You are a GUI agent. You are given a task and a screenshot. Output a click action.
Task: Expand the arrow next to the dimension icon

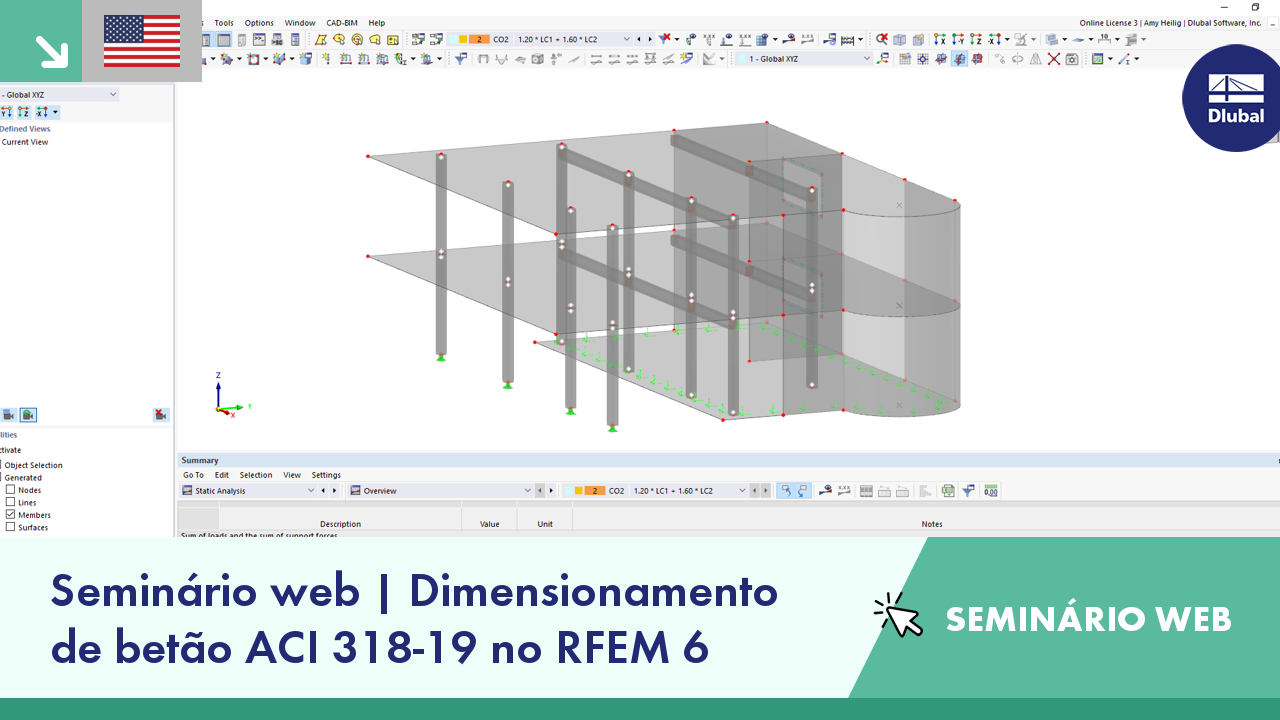[x=1117, y=40]
